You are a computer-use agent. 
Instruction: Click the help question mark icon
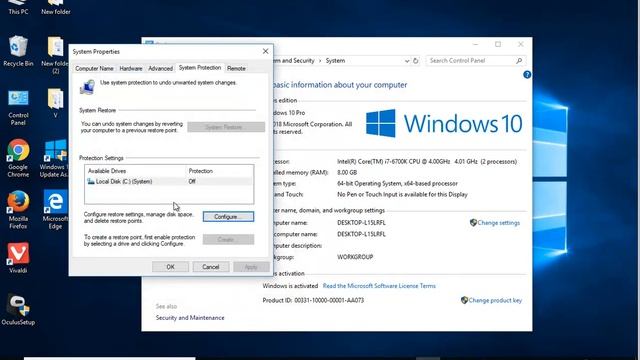[527, 75]
